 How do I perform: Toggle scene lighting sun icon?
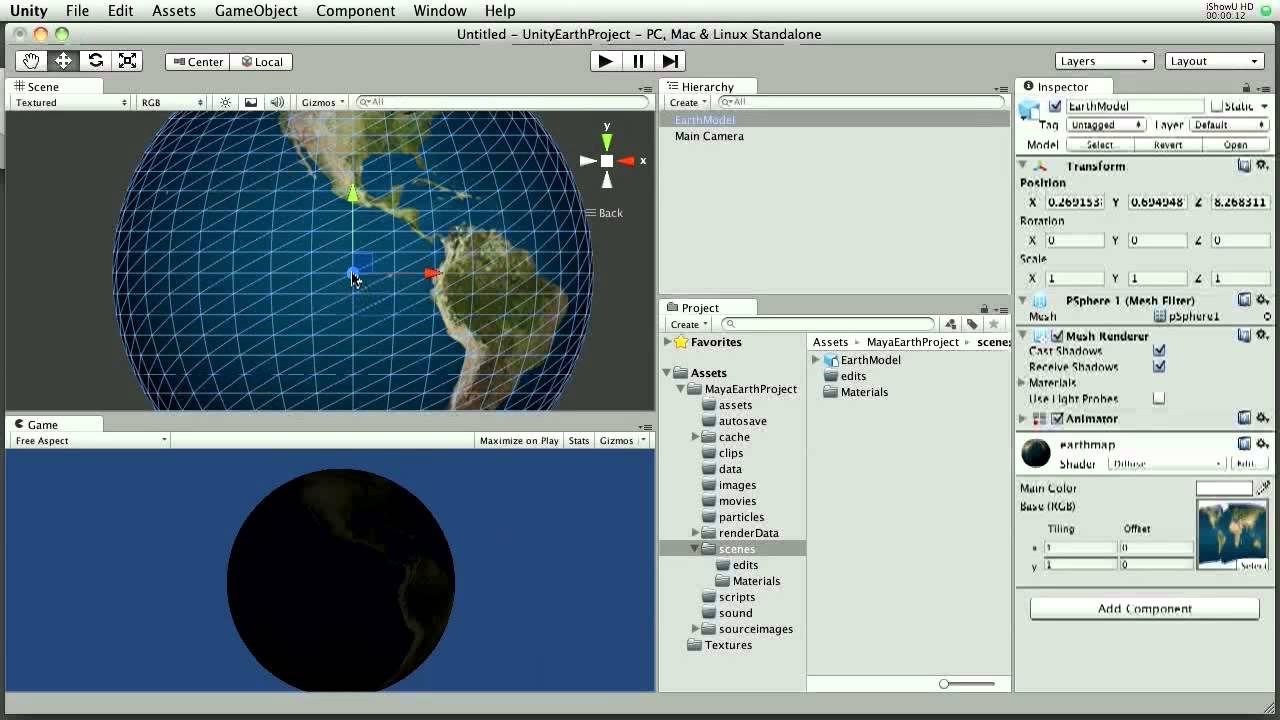[x=225, y=102]
